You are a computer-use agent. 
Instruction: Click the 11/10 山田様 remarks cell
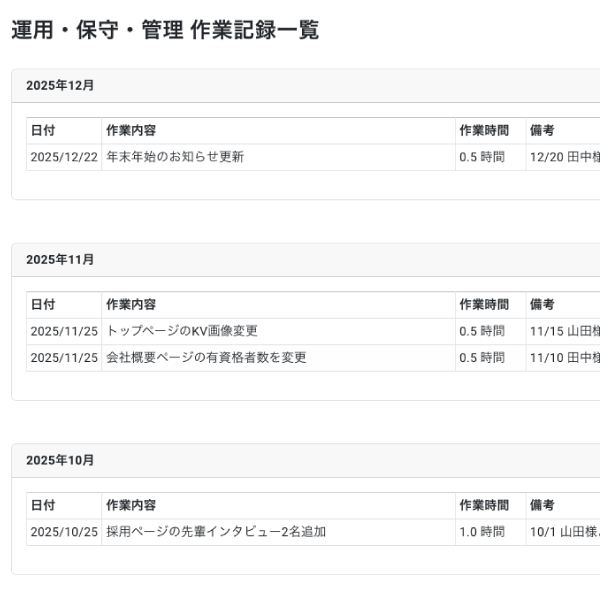click(564, 358)
